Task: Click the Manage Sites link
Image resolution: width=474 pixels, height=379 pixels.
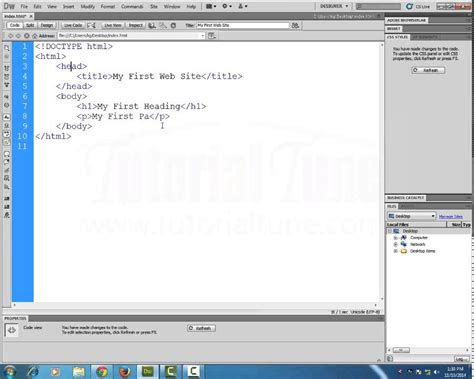Action: pyautogui.click(x=451, y=217)
